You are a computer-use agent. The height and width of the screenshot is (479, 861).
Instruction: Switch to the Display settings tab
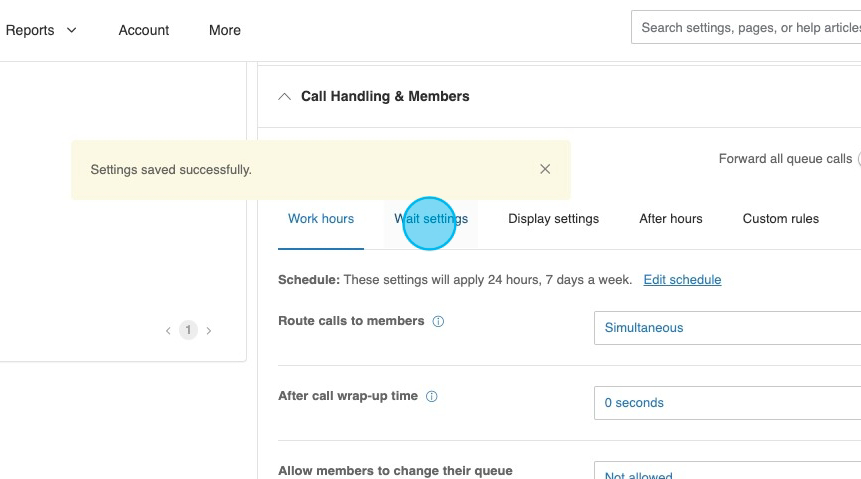[x=553, y=219]
